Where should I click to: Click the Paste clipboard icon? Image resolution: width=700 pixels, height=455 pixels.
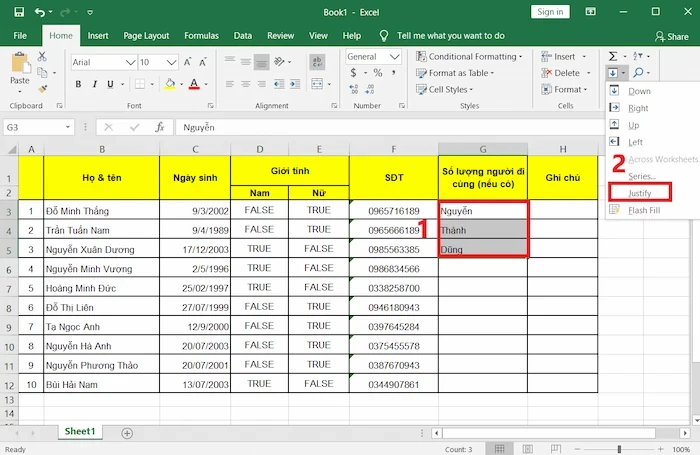21,63
